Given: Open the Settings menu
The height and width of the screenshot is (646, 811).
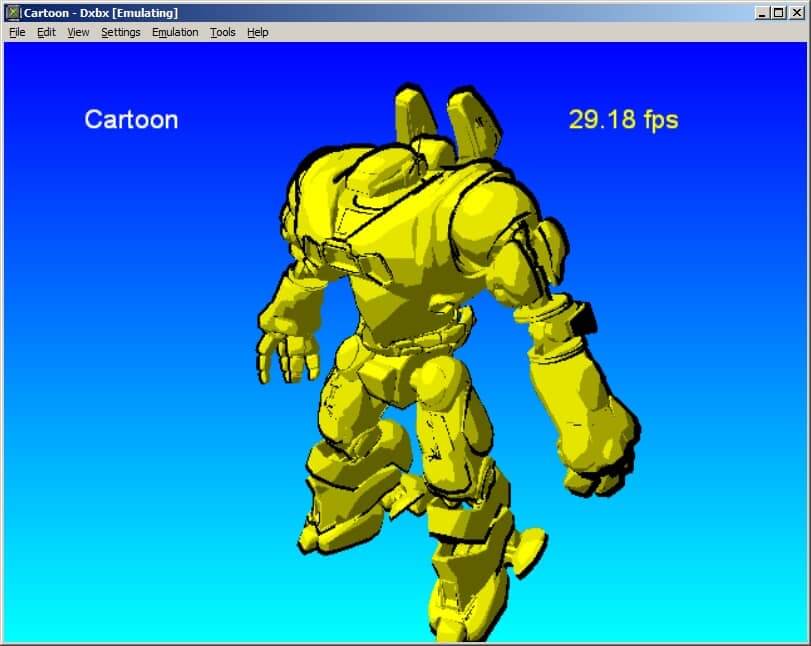Looking at the screenshot, I should coord(120,32).
